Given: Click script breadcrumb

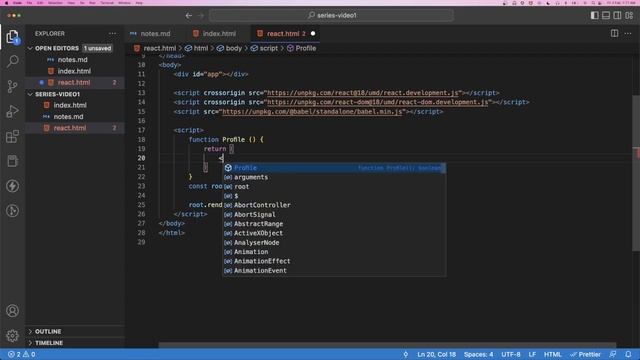Looking at the screenshot, I should tap(269, 48).
